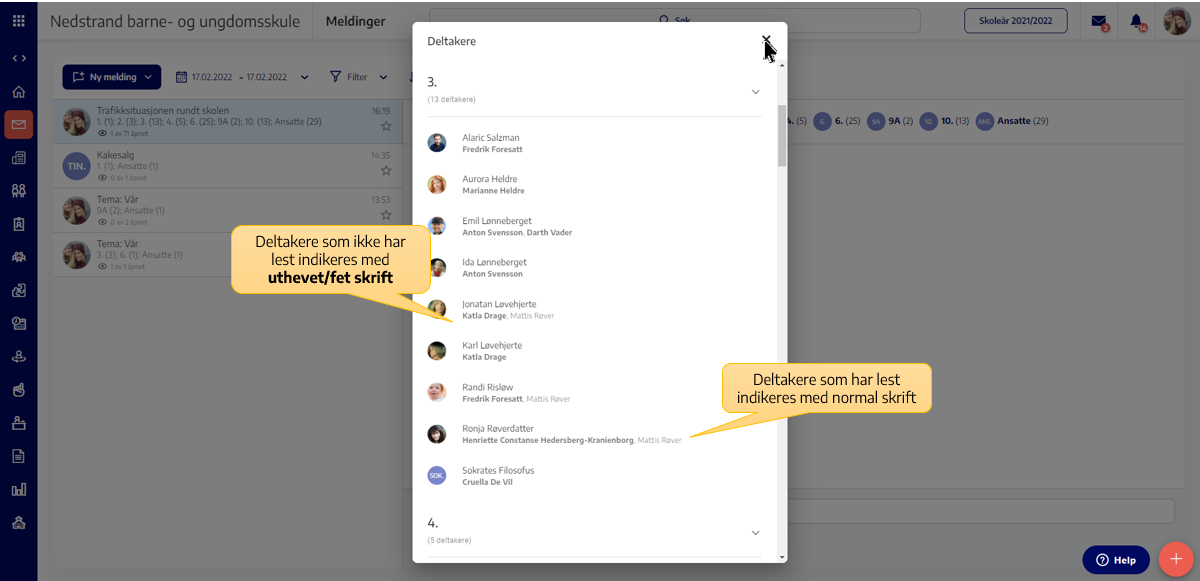Open the puzzle-piece sidebar icon
The width and height of the screenshot is (1200, 581).
19,290
